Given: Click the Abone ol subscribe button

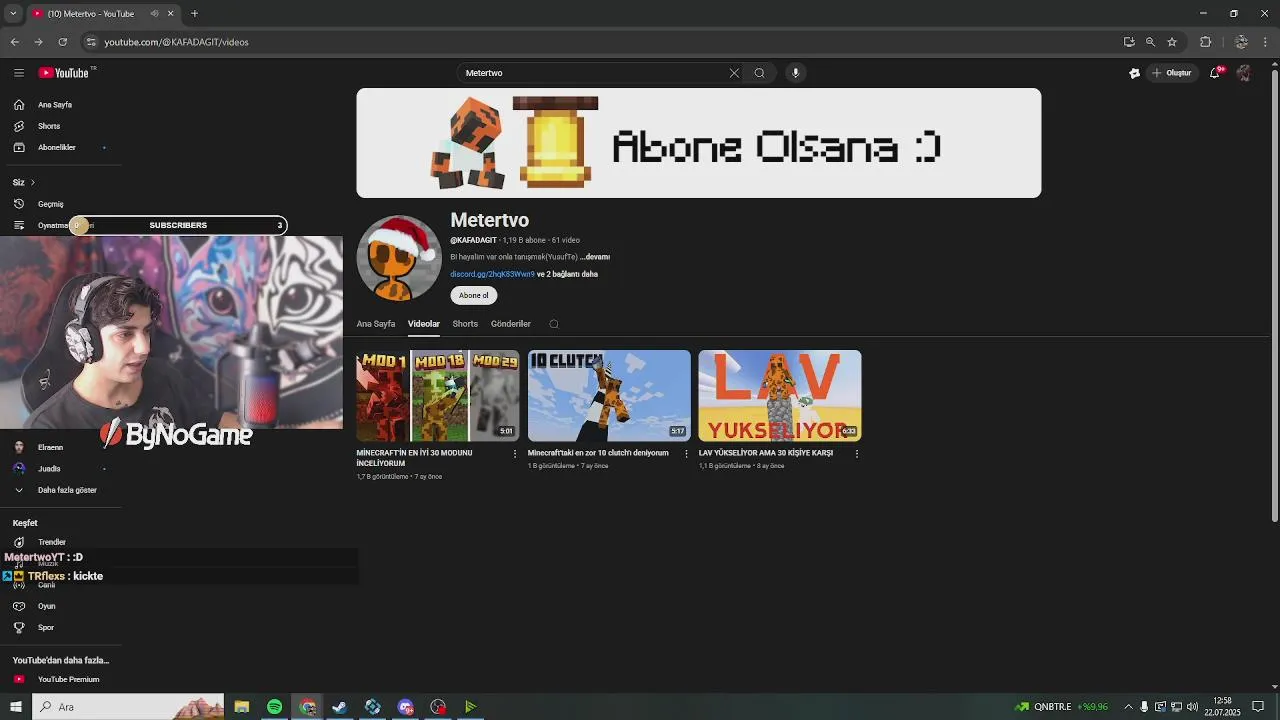Looking at the screenshot, I should coord(474,295).
